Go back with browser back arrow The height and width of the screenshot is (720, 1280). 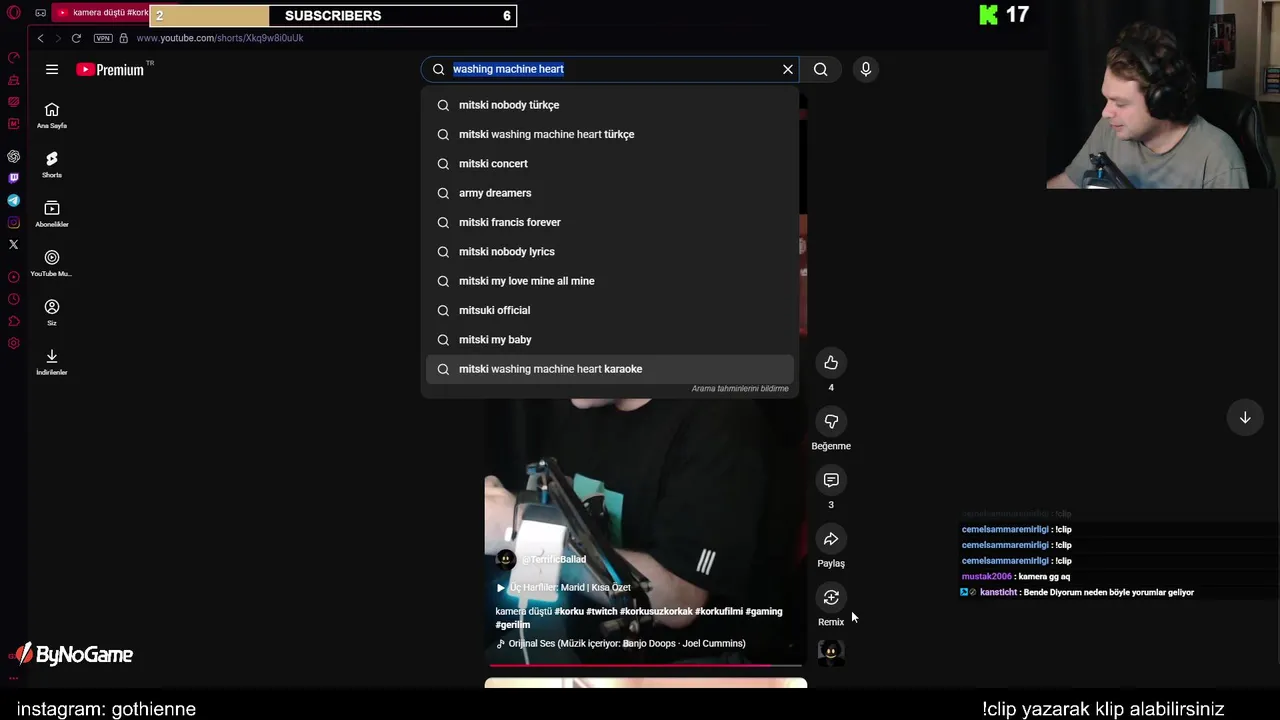coord(40,38)
